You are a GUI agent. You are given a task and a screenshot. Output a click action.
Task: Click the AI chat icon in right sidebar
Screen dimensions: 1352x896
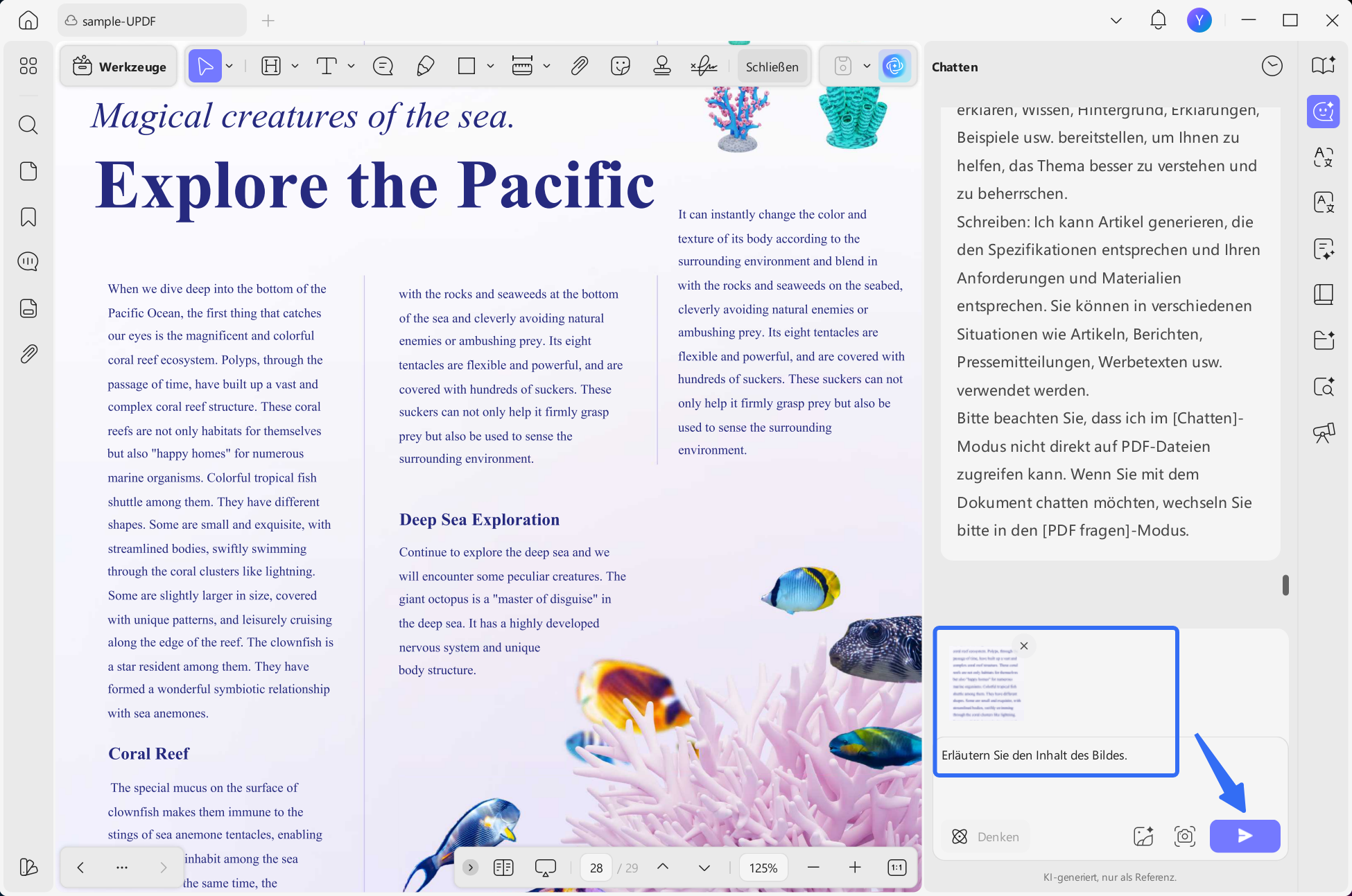(1324, 112)
